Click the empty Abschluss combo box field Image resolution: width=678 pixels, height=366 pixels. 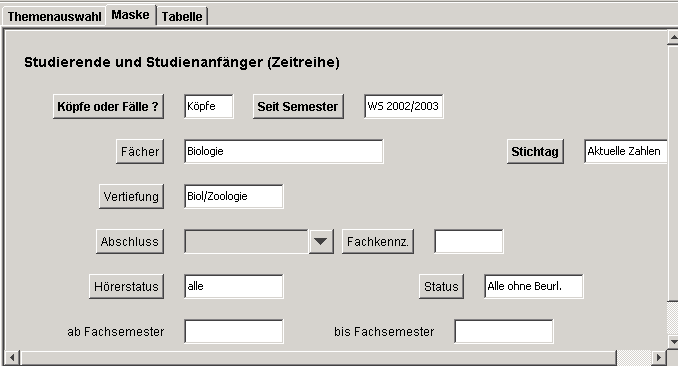[x=246, y=241]
